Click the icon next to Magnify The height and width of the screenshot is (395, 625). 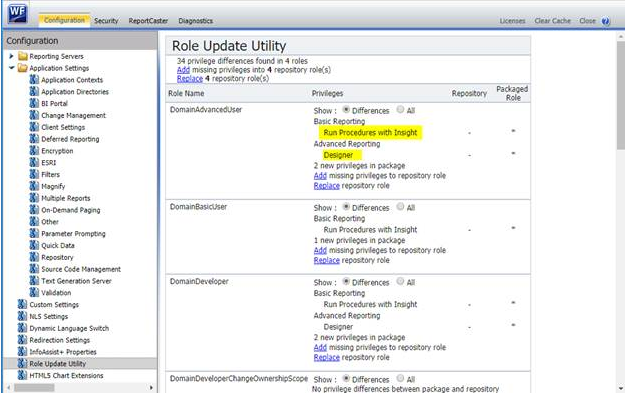click(34, 186)
